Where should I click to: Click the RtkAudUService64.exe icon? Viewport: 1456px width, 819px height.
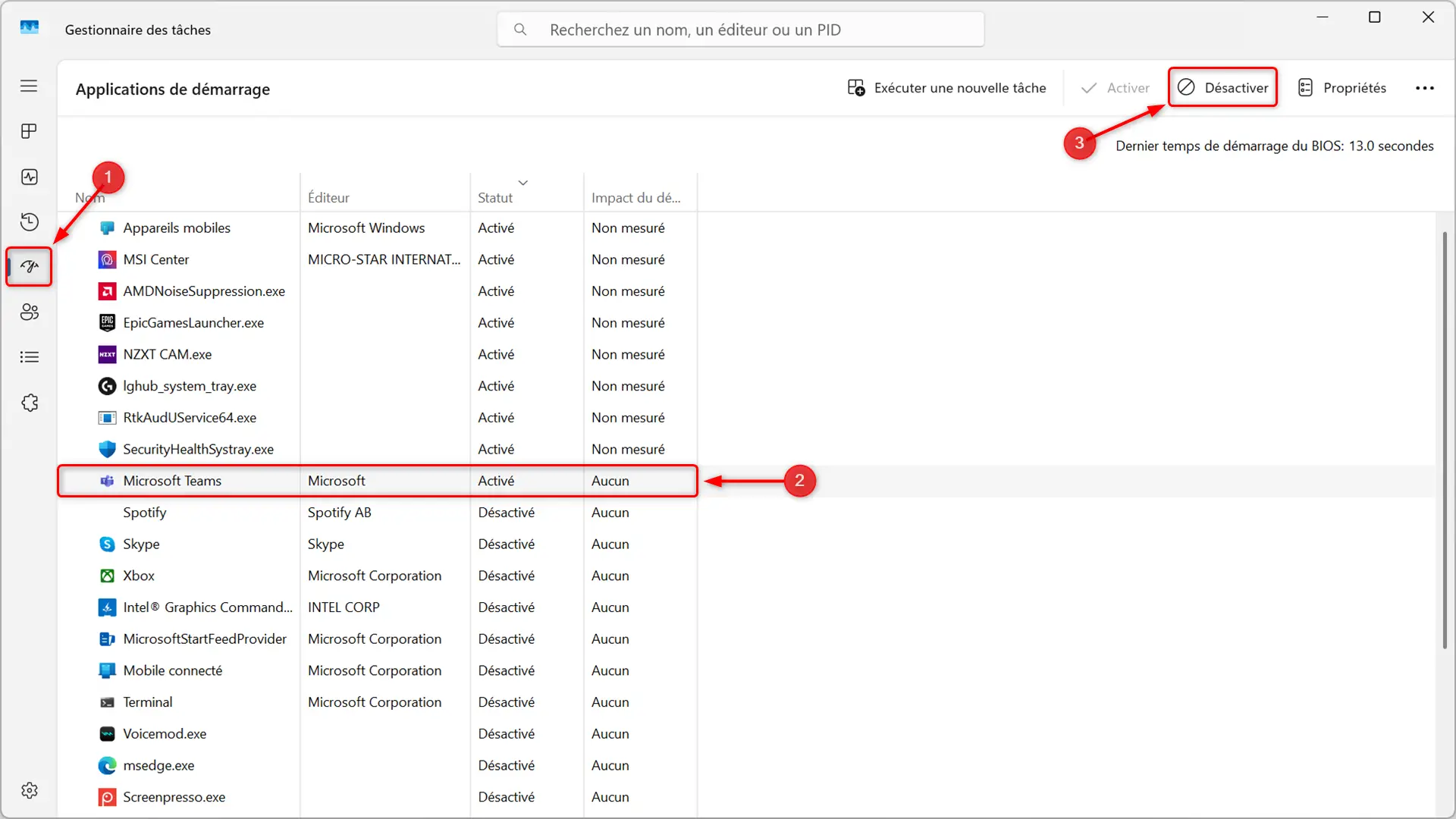108,418
